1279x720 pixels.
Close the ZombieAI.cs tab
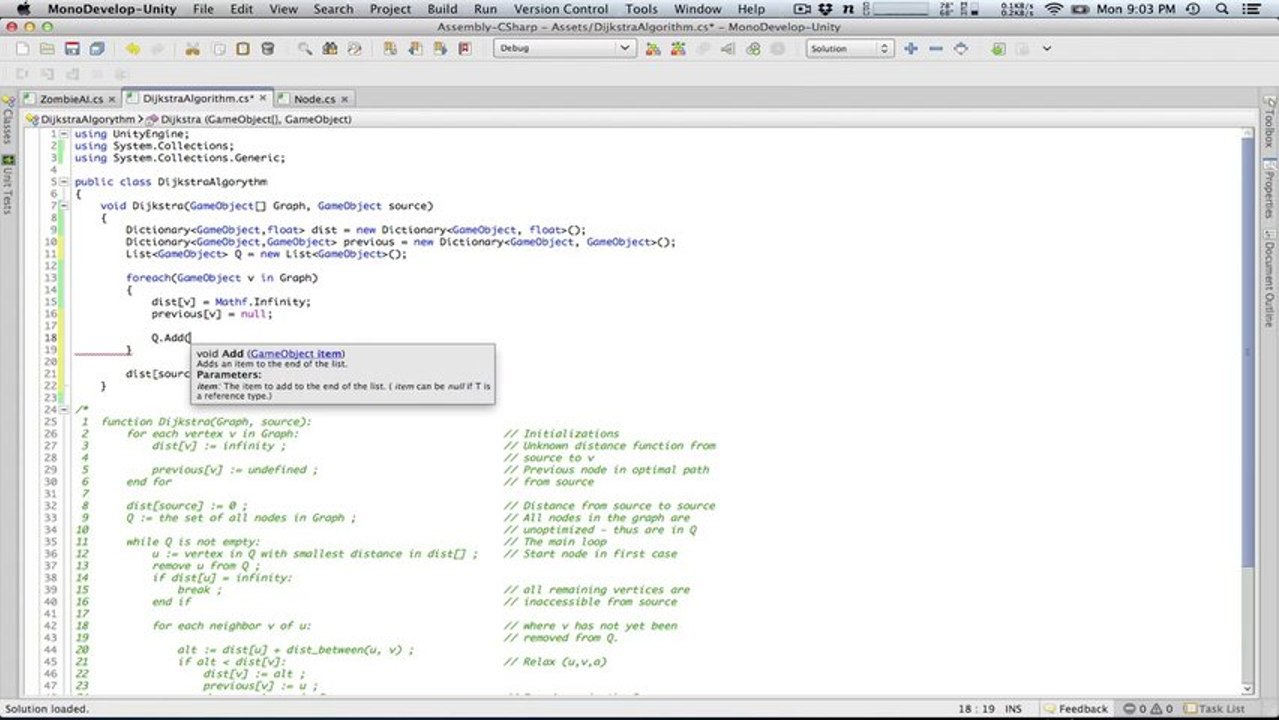[x=111, y=99]
